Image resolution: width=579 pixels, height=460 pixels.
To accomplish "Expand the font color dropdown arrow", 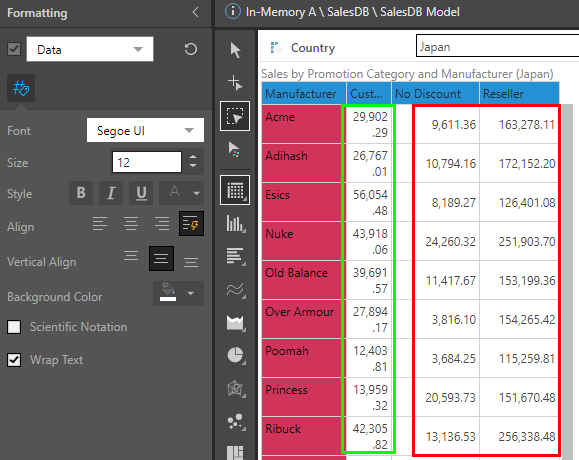I will [x=196, y=193].
